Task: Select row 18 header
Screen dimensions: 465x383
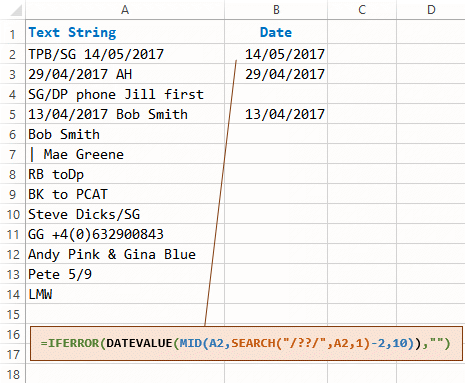Action: click(x=13, y=374)
